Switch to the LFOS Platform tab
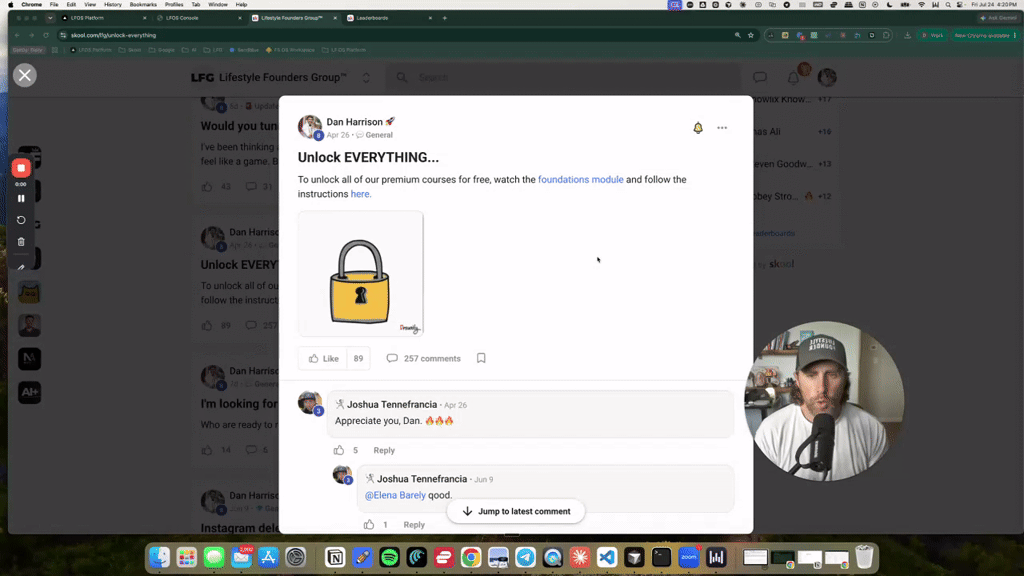Viewport: 1024px width, 576px height. click(x=101, y=18)
